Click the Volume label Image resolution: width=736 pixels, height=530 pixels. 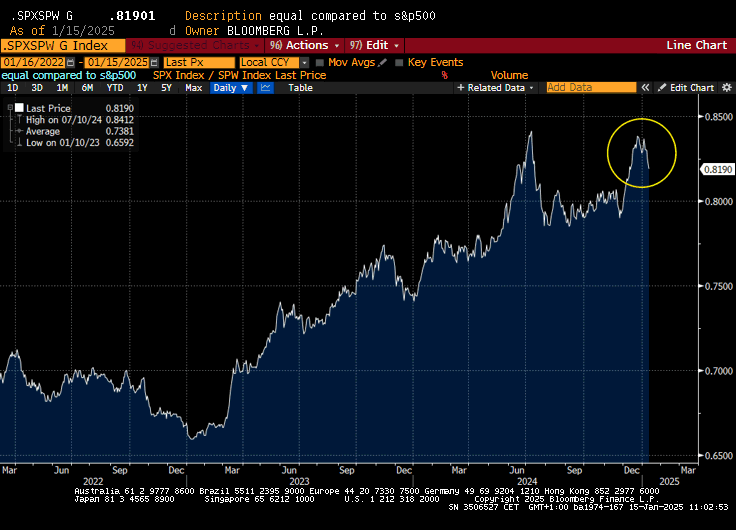509,75
